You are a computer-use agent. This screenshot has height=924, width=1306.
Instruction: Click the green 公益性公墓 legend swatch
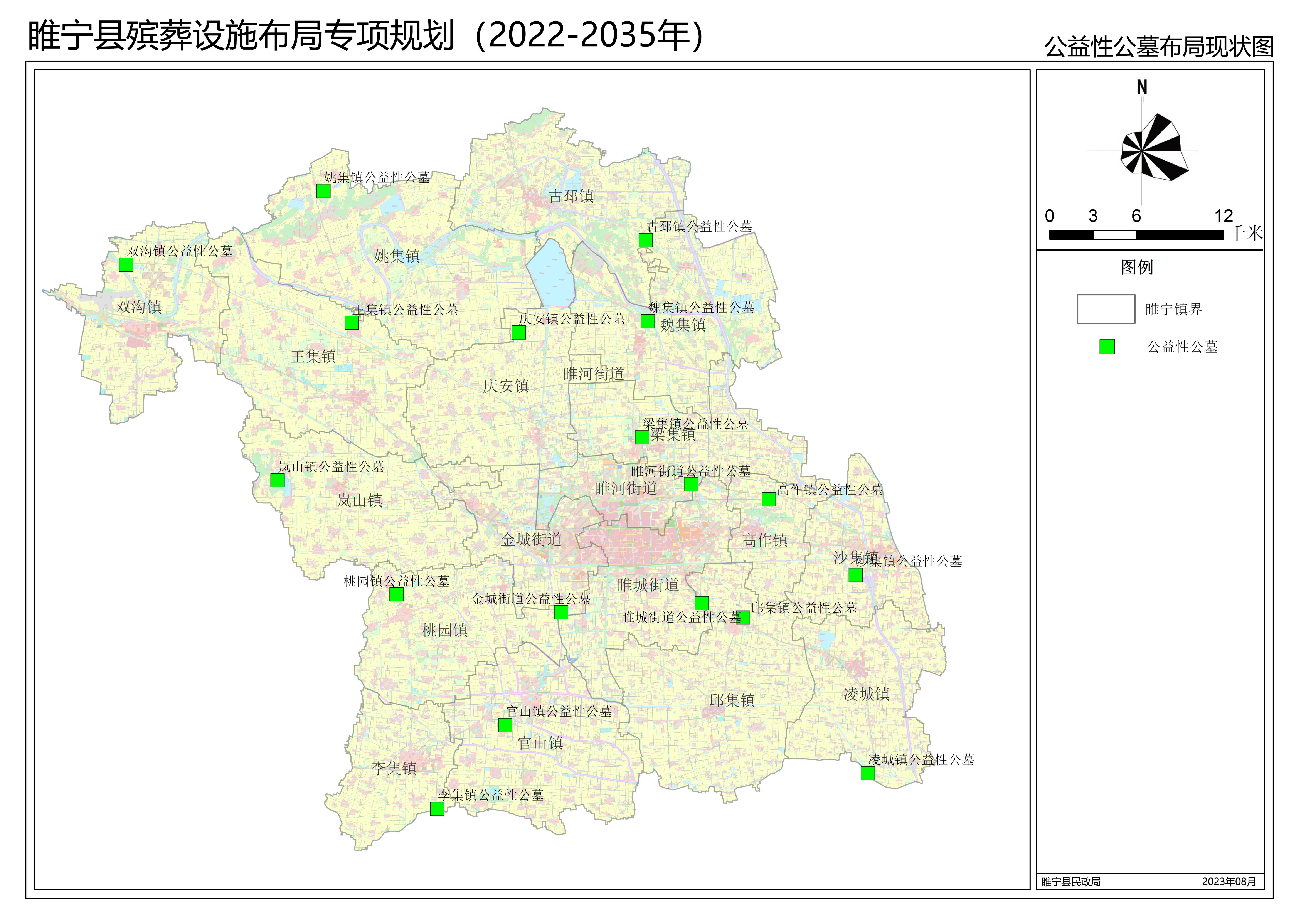[x=1107, y=347]
